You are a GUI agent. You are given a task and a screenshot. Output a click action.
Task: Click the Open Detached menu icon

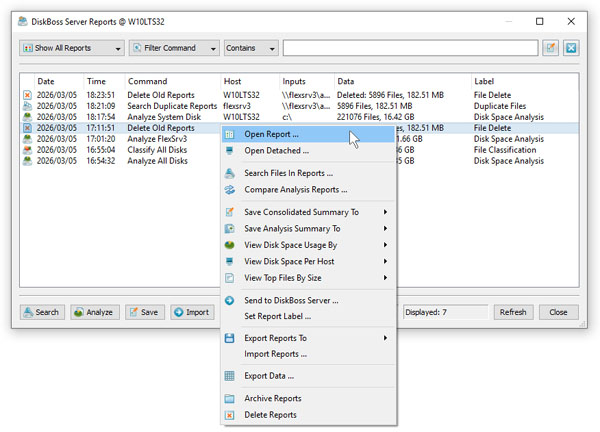tap(230, 151)
